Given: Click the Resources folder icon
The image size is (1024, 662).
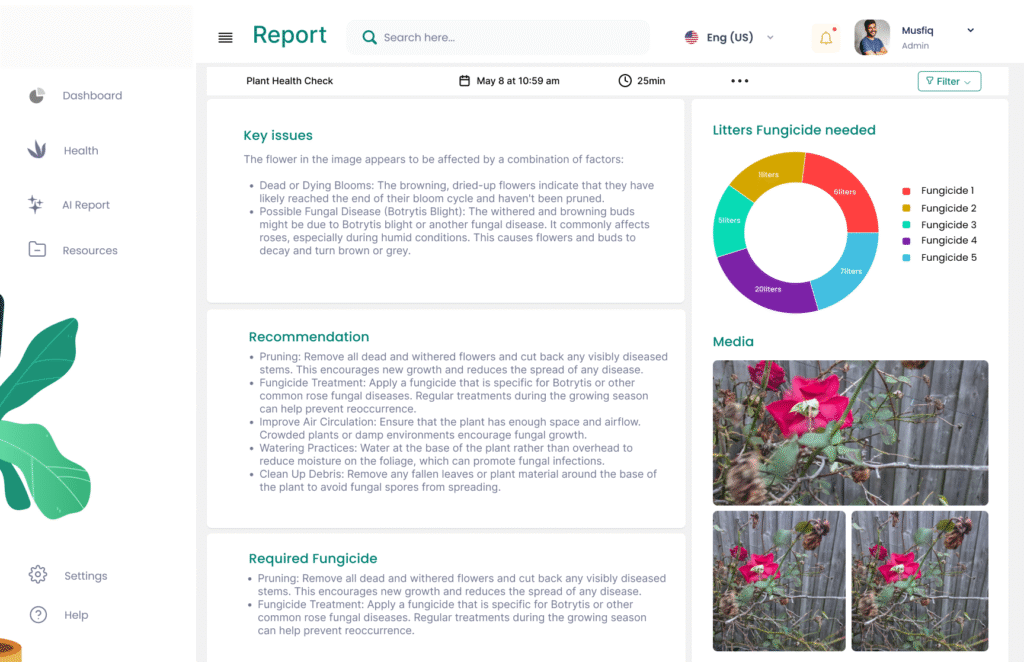Looking at the screenshot, I should (x=37, y=250).
